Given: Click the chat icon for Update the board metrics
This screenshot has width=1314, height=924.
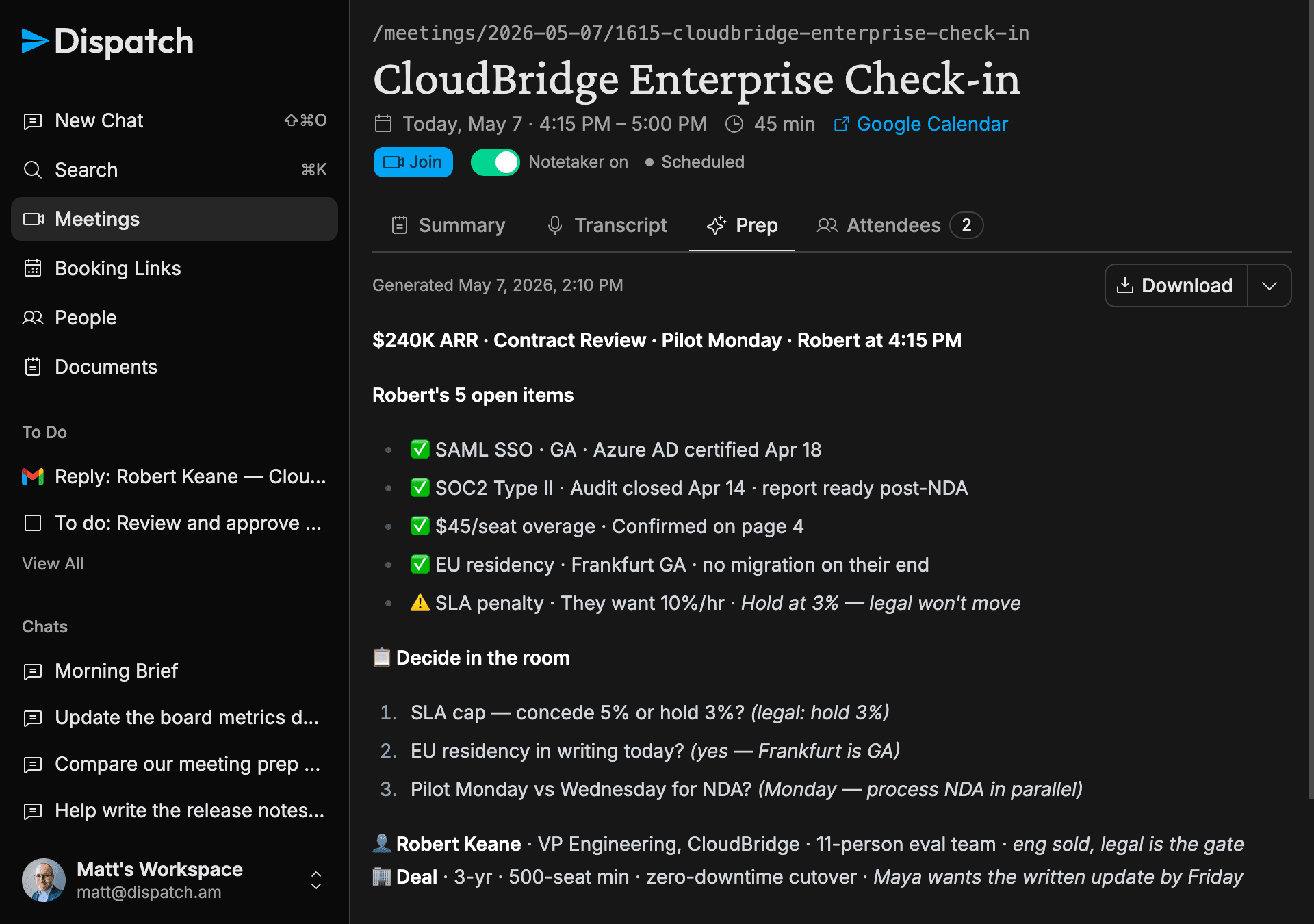Looking at the screenshot, I should coord(33,718).
